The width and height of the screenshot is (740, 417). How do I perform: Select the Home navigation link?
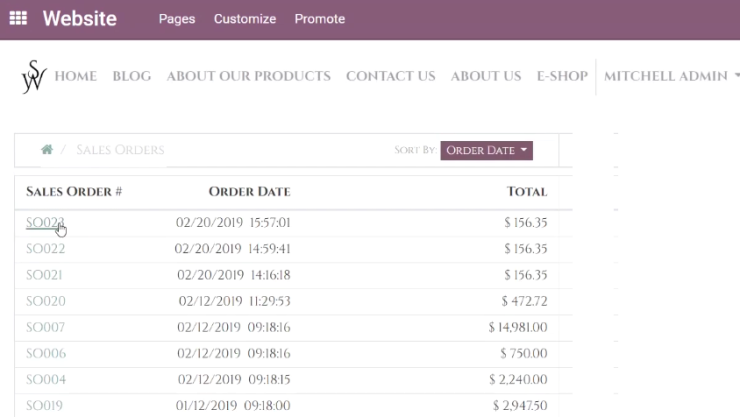pyautogui.click(x=76, y=76)
